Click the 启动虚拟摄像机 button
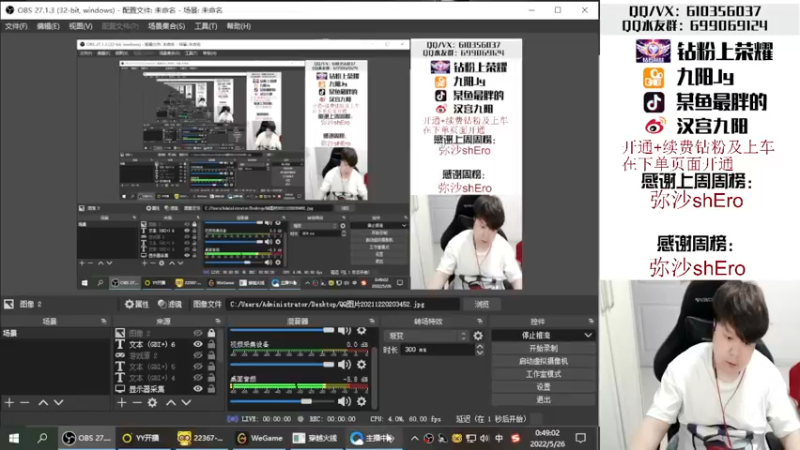 pyautogui.click(x=543, y=361)
